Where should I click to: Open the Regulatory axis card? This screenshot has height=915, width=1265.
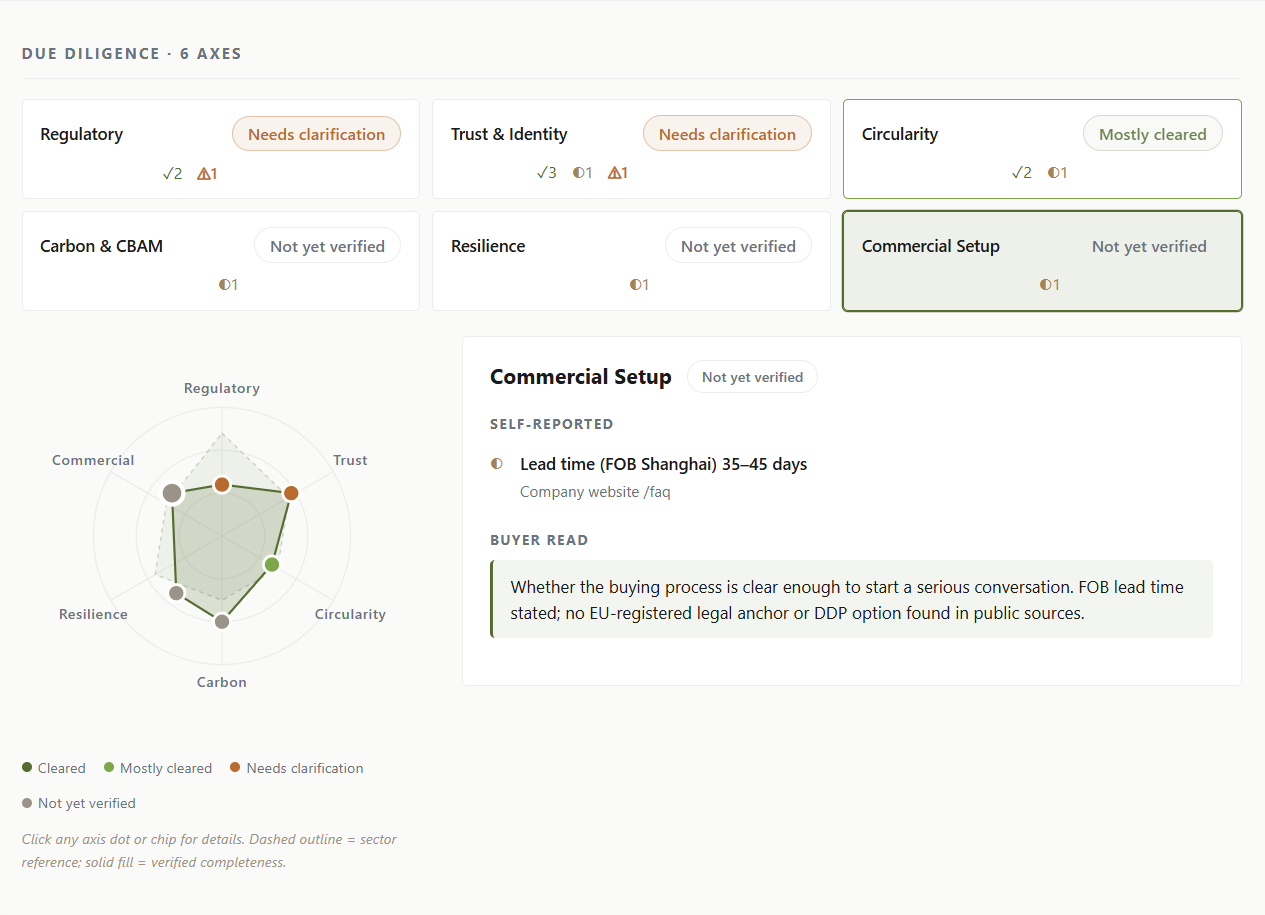point(221,149)
